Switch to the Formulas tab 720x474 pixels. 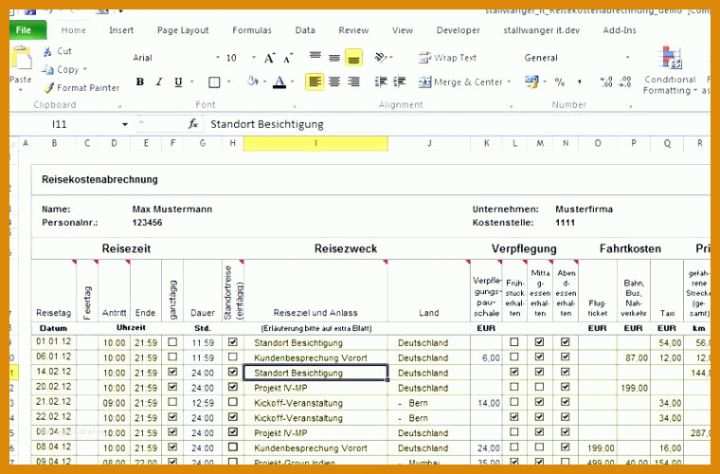pos(252,30)
